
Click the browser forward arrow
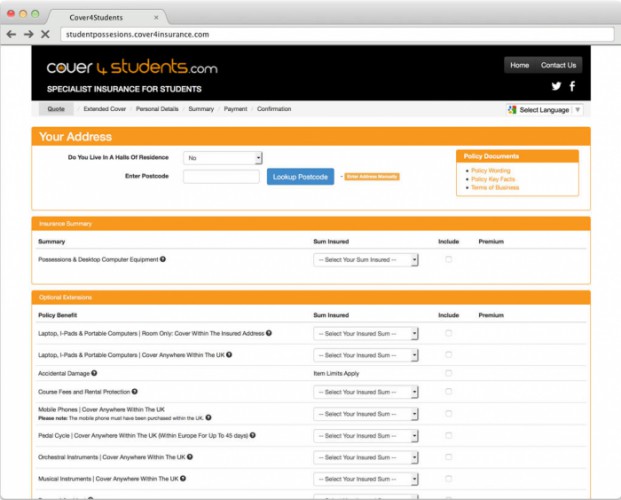pos(29,34)
